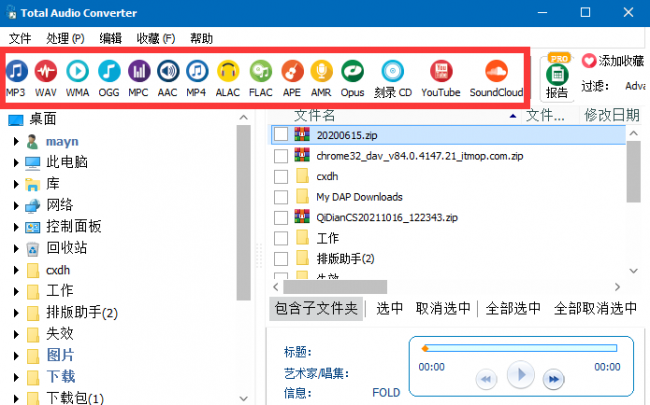
Task: Select MPC conversion format
Action: [x=138, y=78]
